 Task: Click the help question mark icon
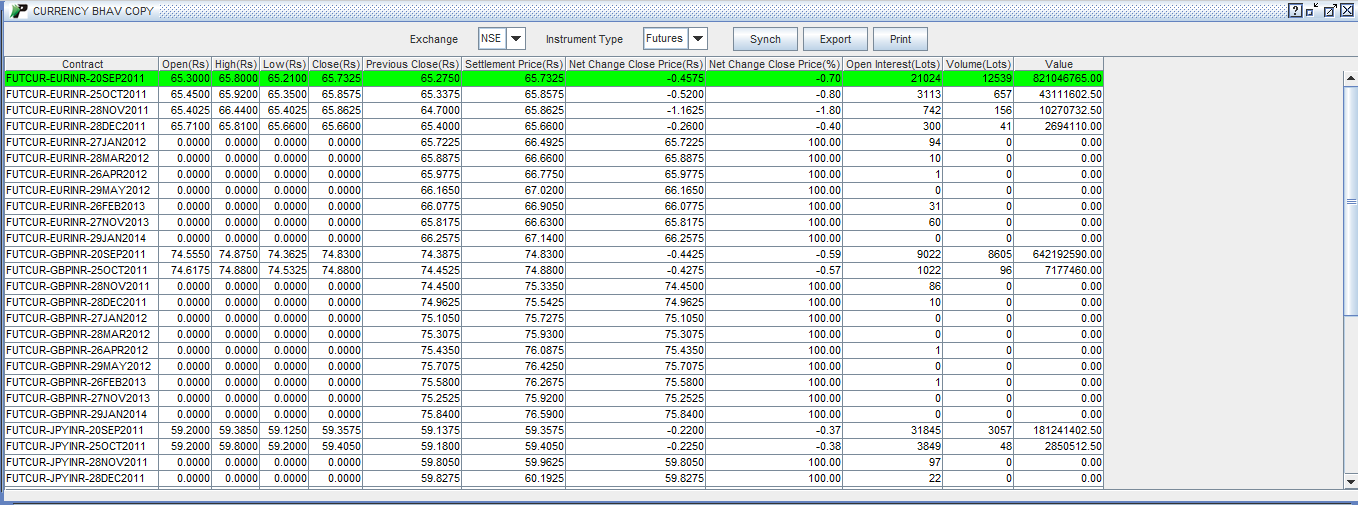coord(1295,10)
